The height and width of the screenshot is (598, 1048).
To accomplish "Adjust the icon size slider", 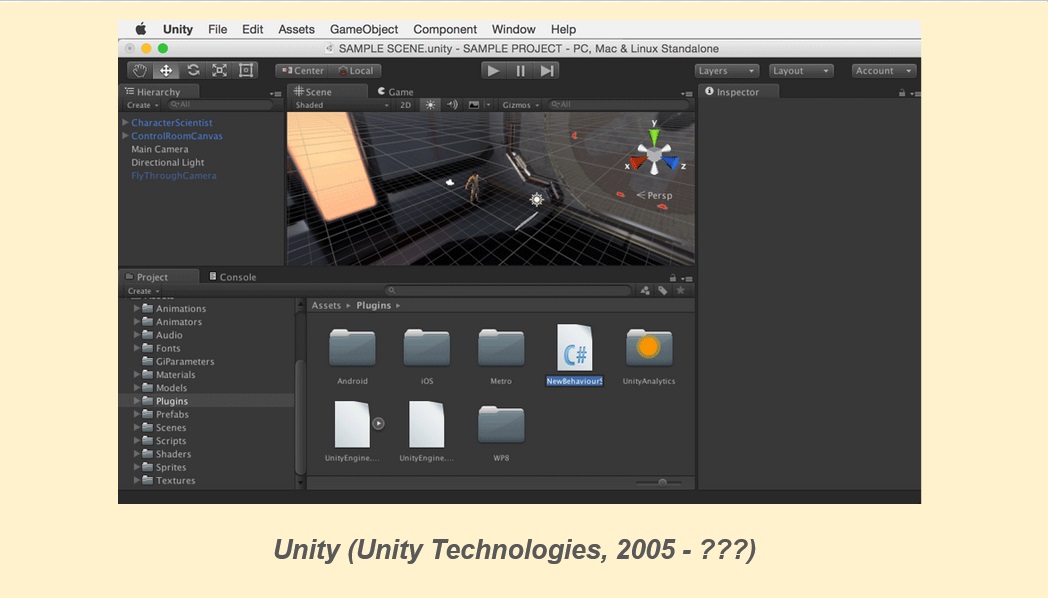I will pyautogui.click(x=662, y=482).
